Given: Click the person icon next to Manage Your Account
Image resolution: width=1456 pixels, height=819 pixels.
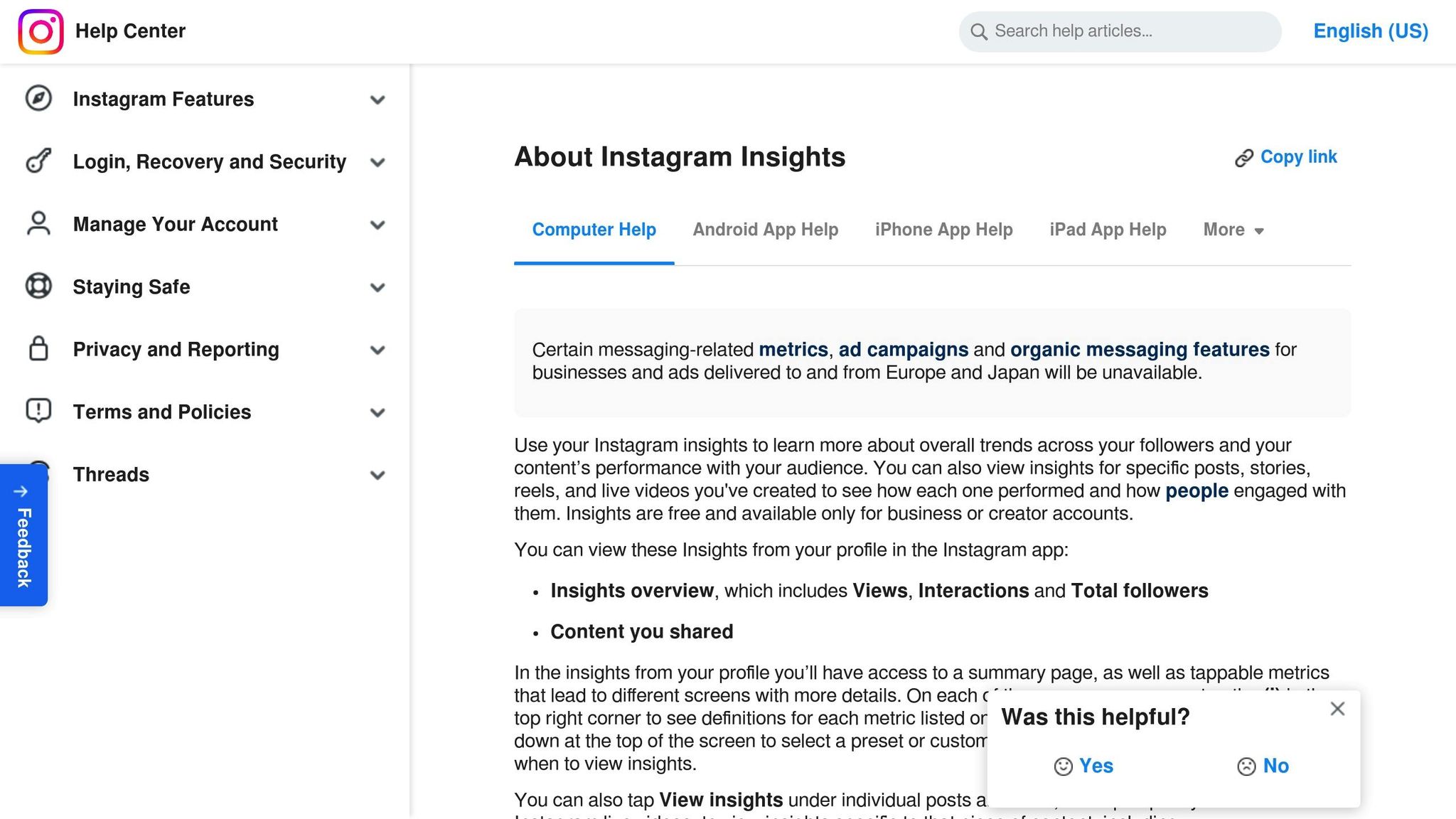Looking at the screenshot, I should point(38,225).
